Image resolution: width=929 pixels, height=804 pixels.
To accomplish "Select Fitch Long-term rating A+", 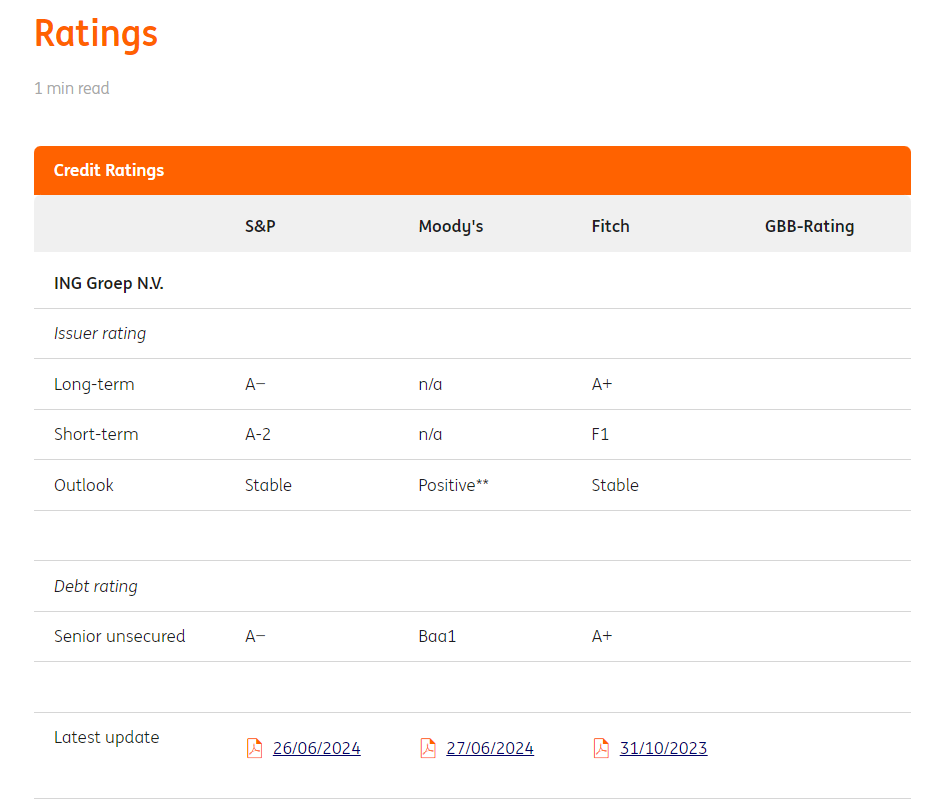I will click(602, 385).
